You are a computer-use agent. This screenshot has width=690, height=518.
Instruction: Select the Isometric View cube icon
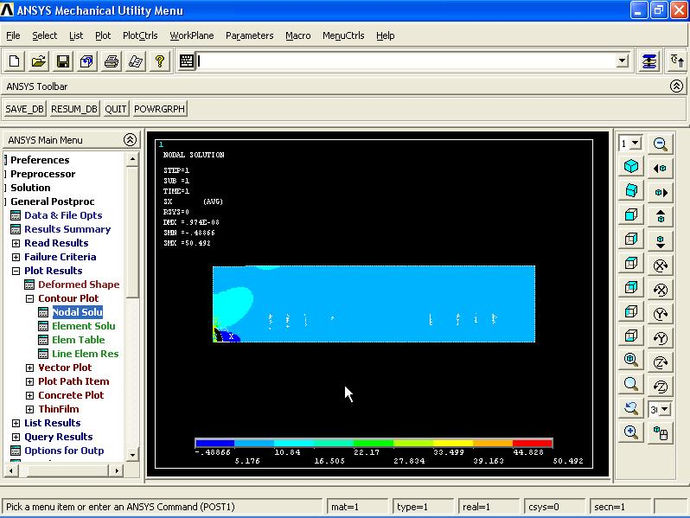[631, 166]
